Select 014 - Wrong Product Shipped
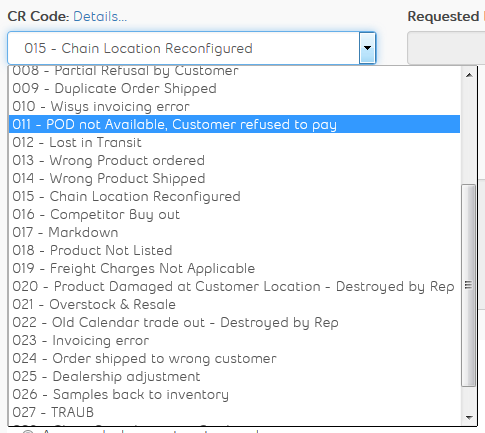 click(x=234, y=178)
